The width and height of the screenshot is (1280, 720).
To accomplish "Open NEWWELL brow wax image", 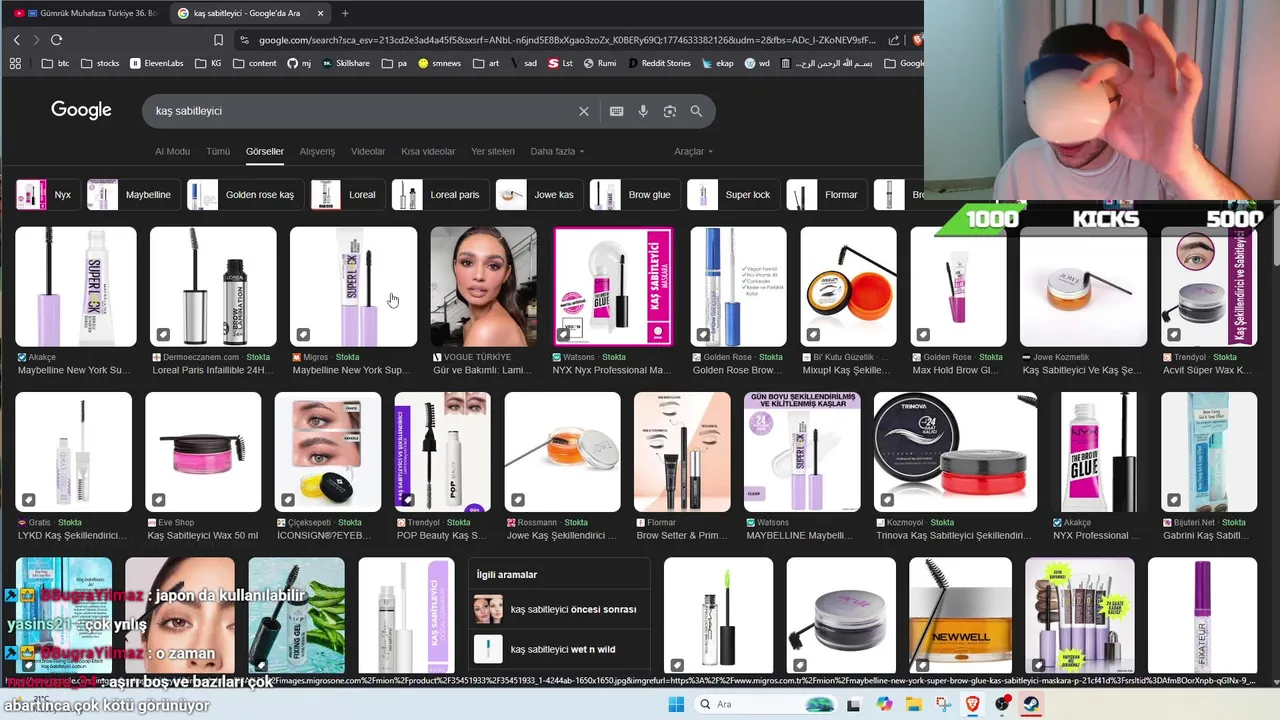I will pyautogui.click(x=960, y=615).
